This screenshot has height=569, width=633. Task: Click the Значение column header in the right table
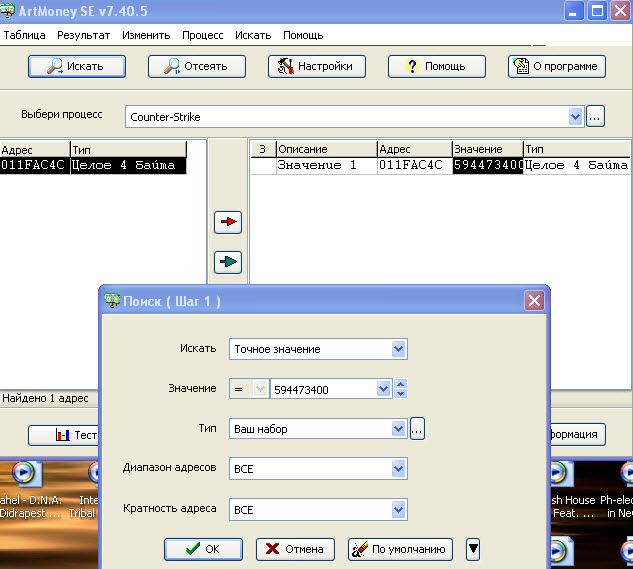[488, 149]
